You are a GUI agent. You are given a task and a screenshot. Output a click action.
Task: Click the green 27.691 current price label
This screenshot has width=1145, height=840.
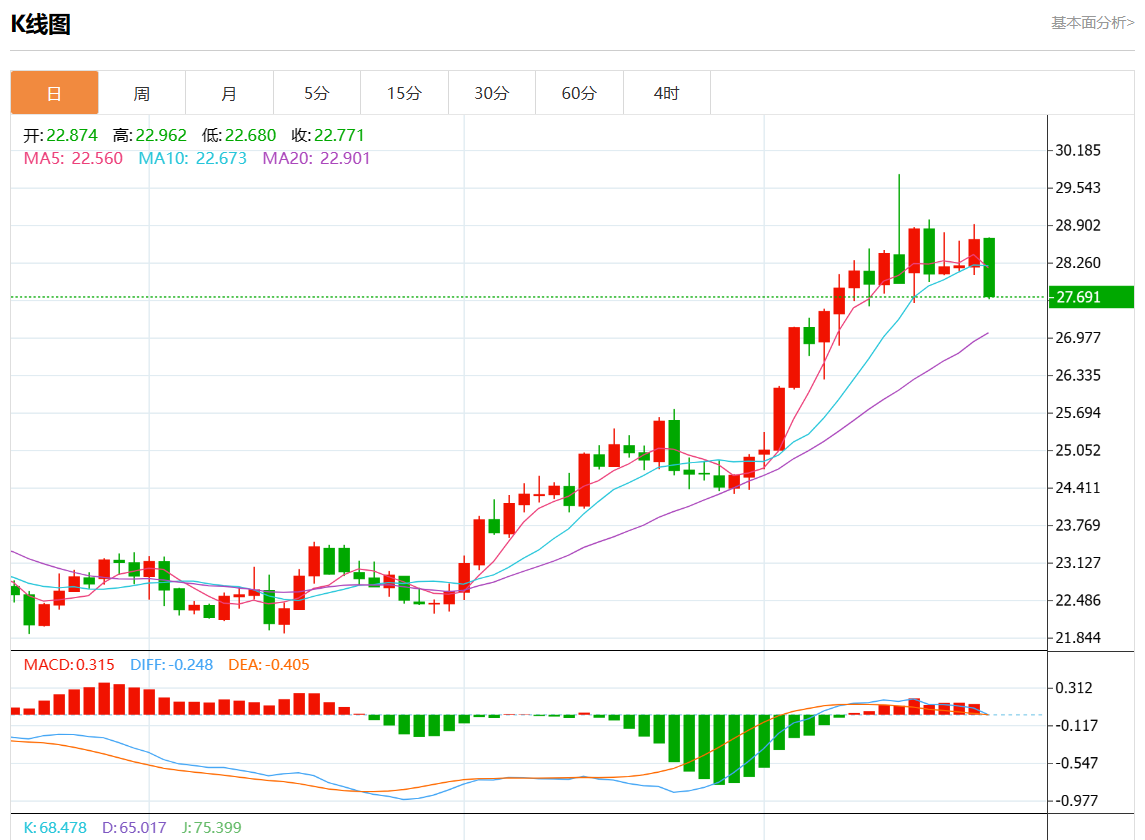(1091, 297)
